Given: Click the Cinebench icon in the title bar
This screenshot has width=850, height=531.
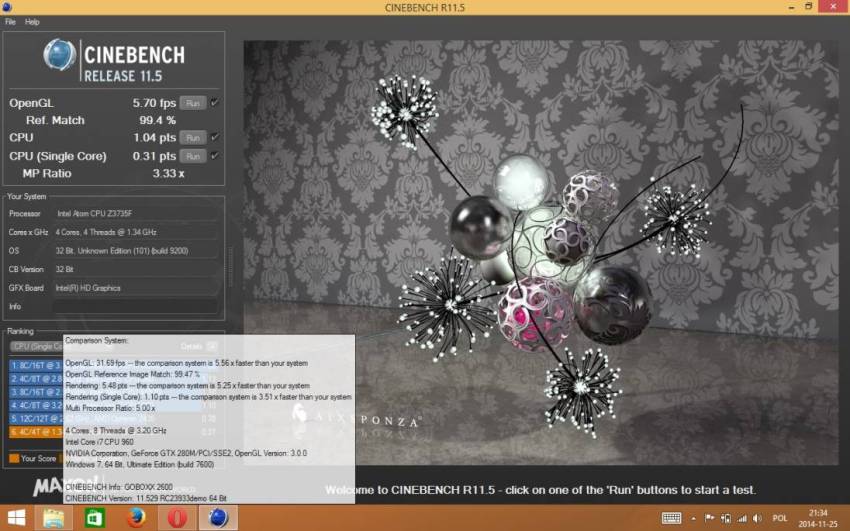Looking at the screenshot, I should (7, 7).
